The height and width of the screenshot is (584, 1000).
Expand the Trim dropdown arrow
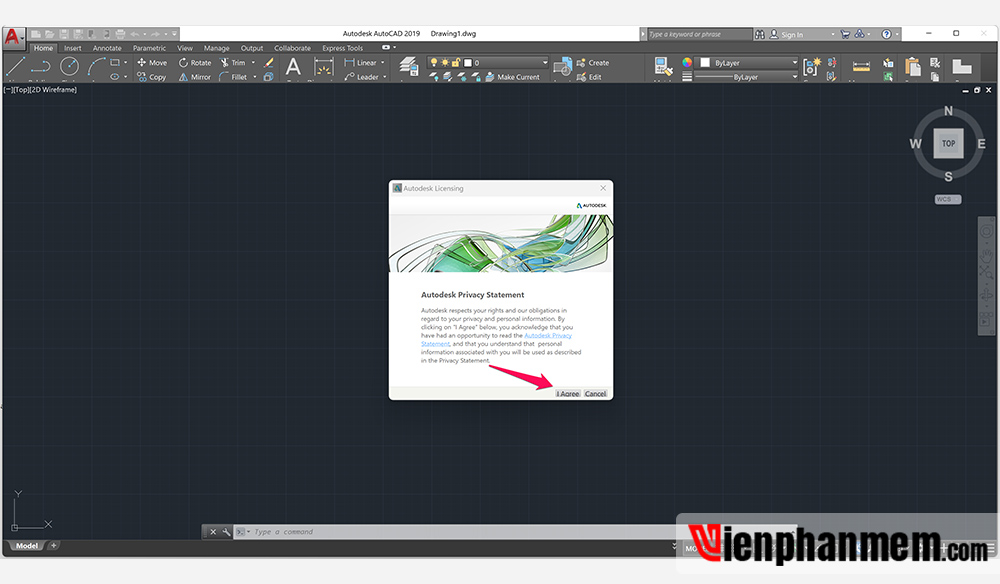253,62
